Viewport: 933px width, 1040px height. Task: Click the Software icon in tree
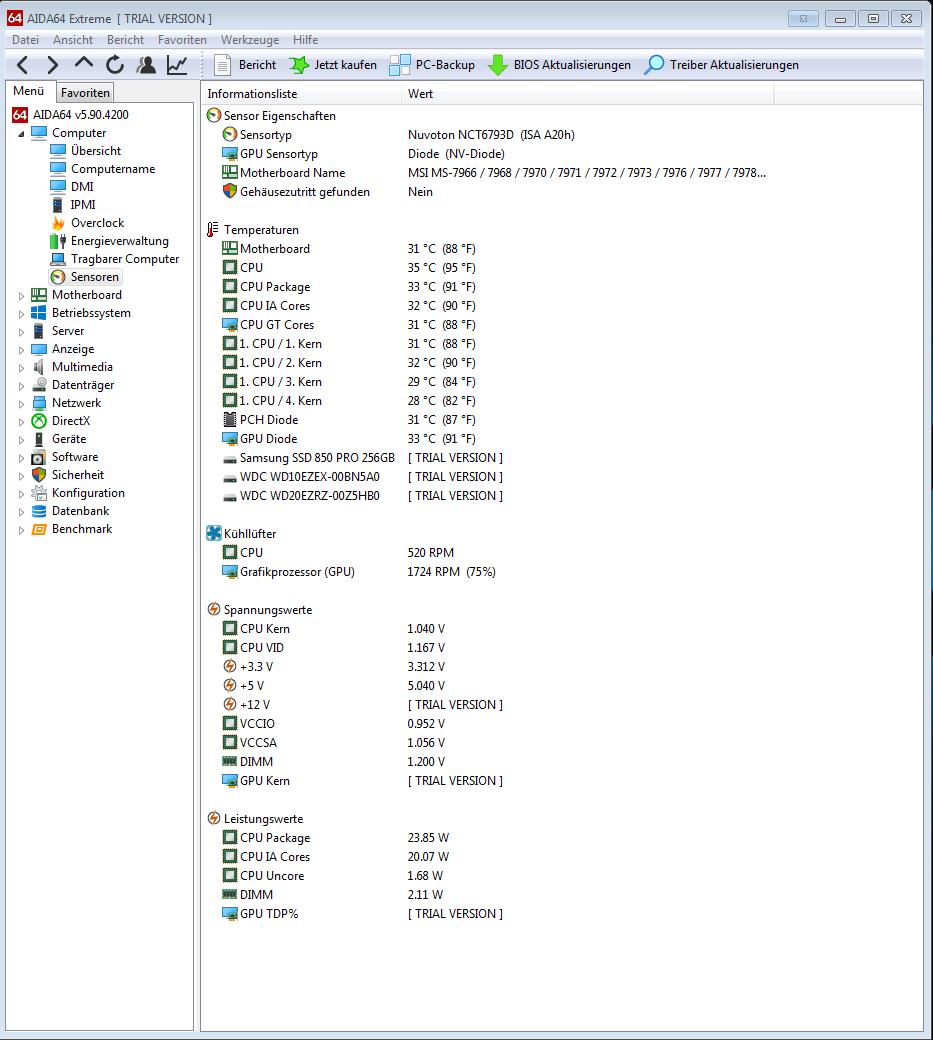pos(39,457)
